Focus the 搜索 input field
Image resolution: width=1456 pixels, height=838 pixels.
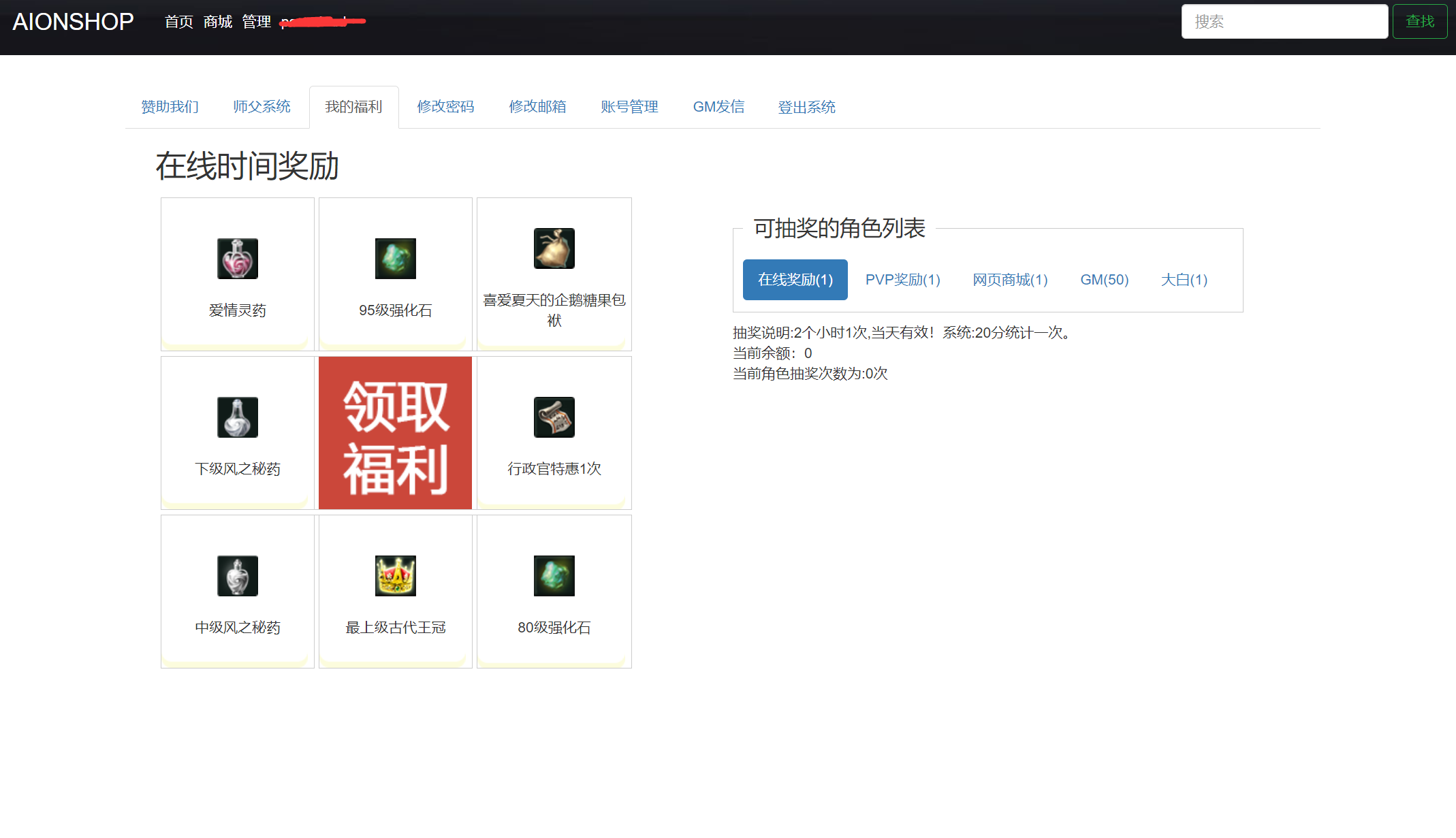point(1284,22)
